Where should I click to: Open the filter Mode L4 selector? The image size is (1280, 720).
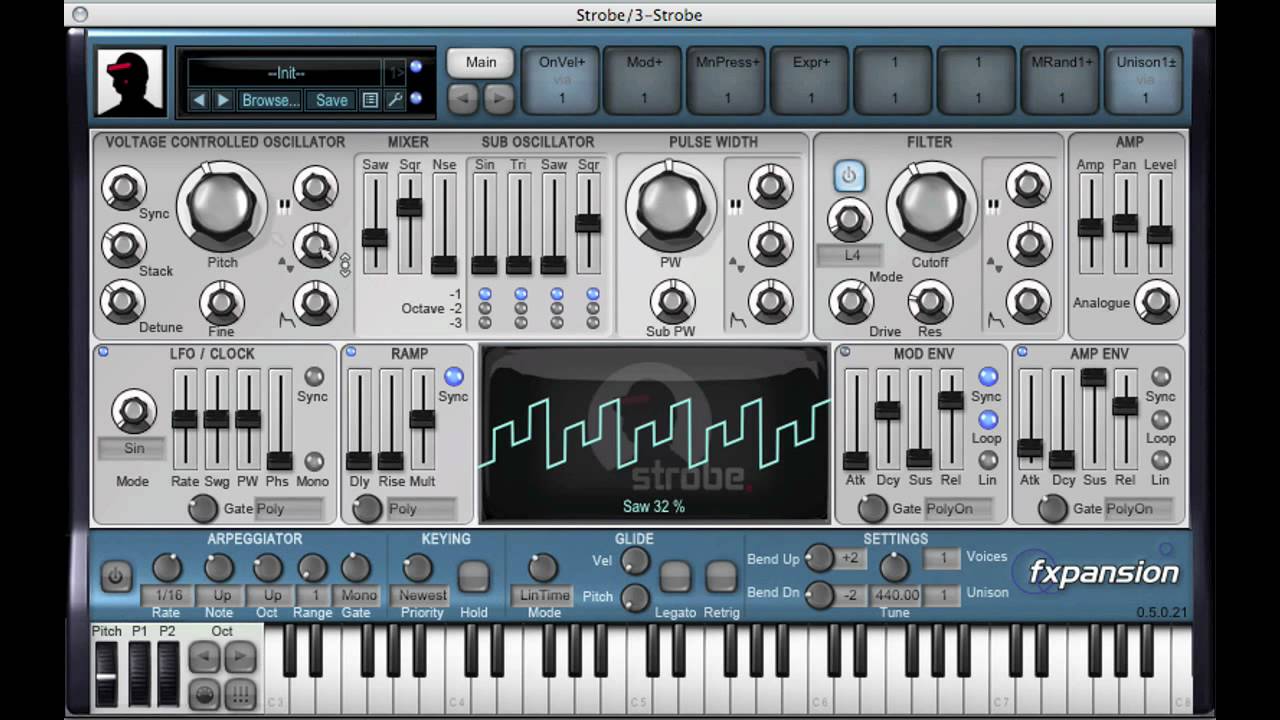pos(852,255)
